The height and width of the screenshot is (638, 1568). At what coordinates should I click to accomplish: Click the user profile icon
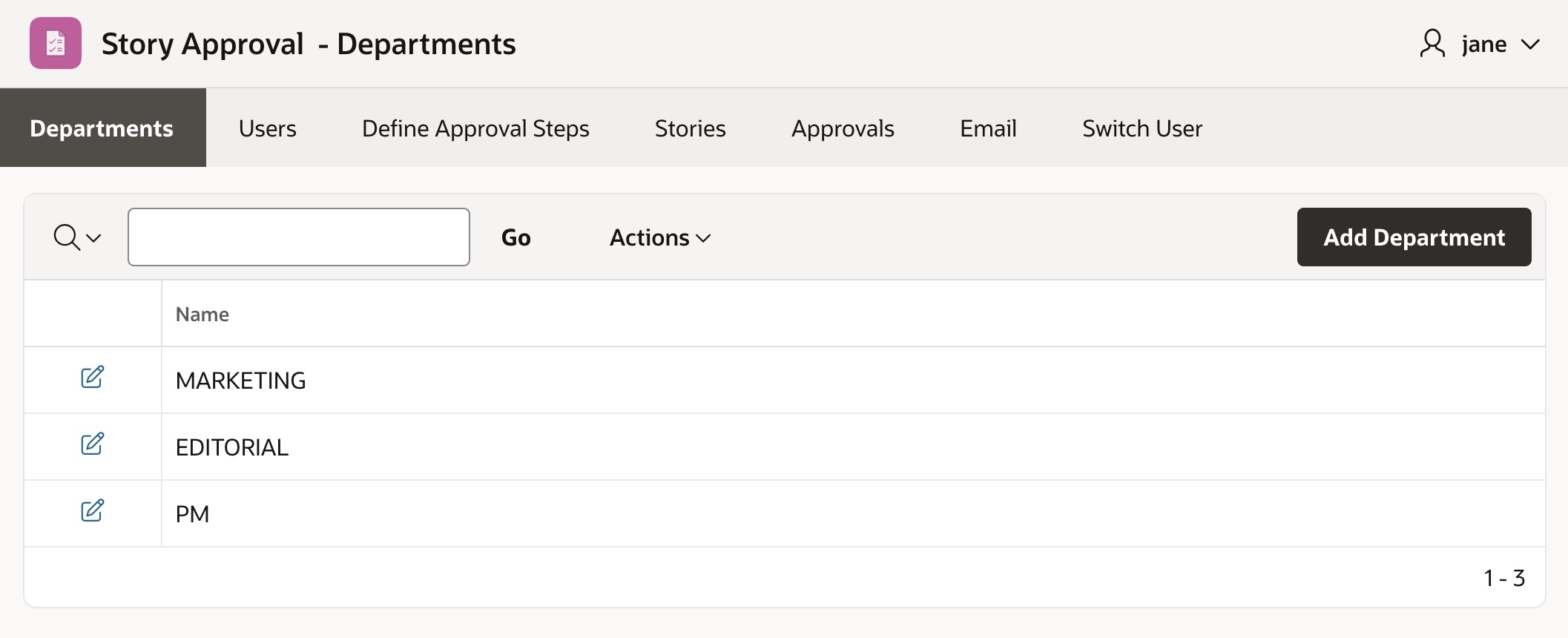click(x=1432, y=44)
